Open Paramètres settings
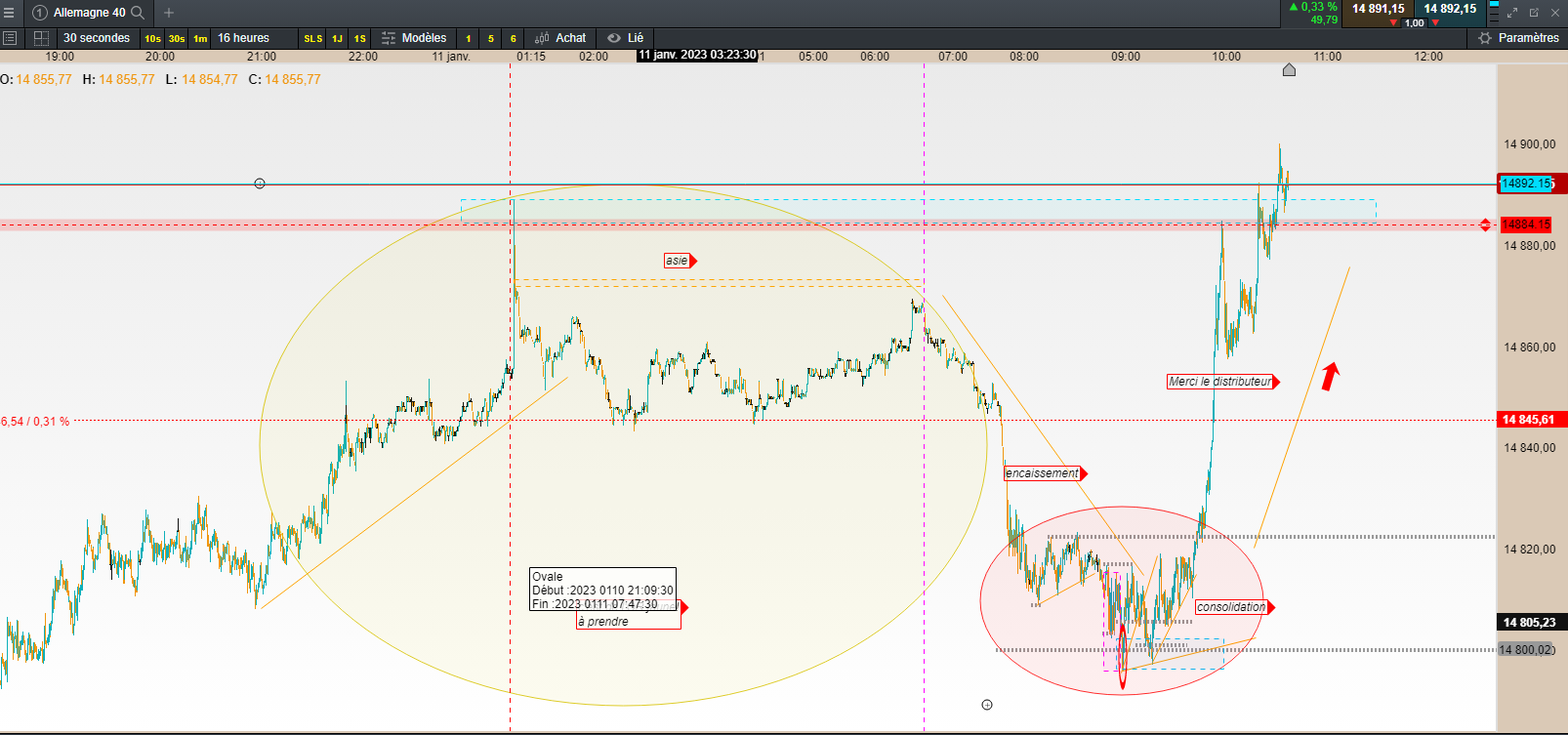The height and width of the screenshot is (735, 1568). 1518,38
